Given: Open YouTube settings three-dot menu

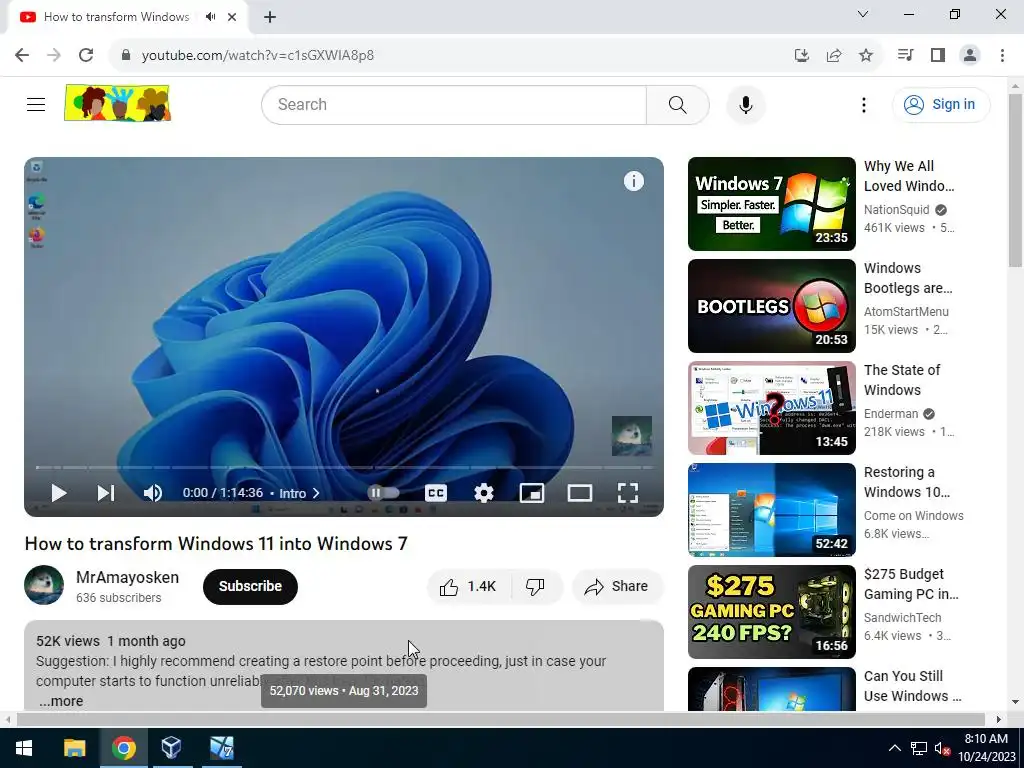Looking at the screenshot, I should [x=863, y=104].
